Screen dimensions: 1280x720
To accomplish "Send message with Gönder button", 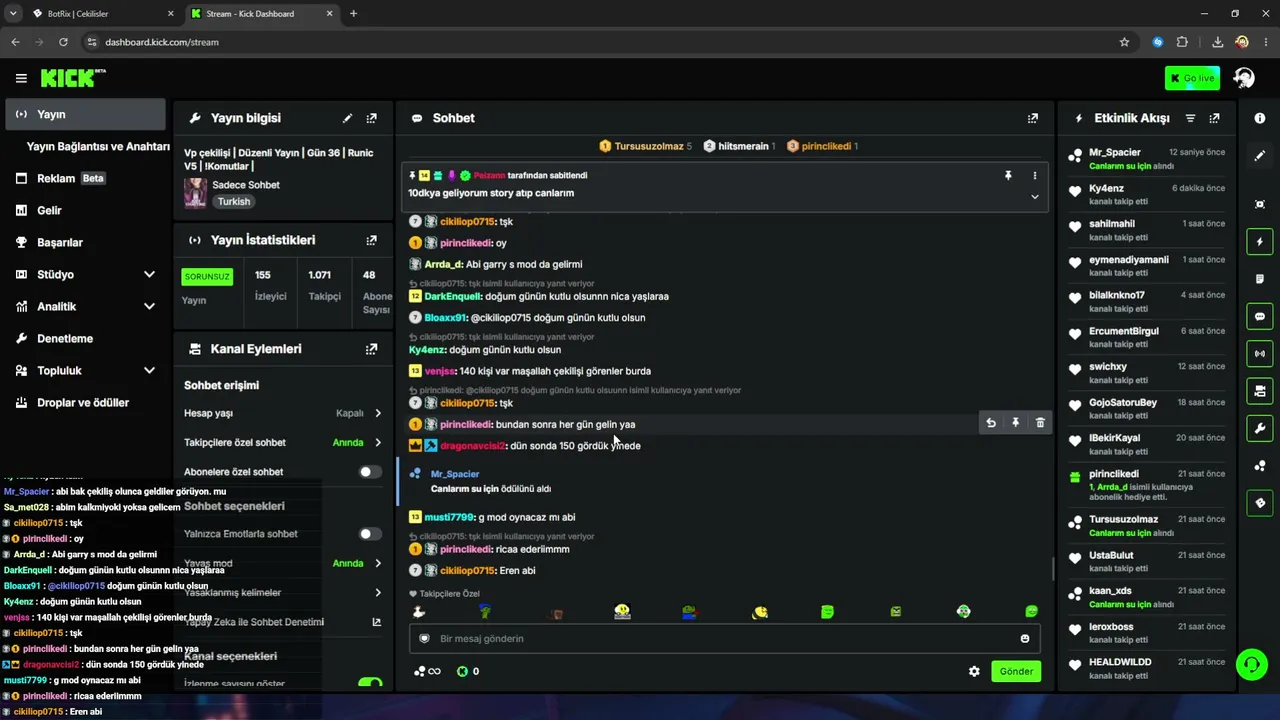I will [1015, 671].
